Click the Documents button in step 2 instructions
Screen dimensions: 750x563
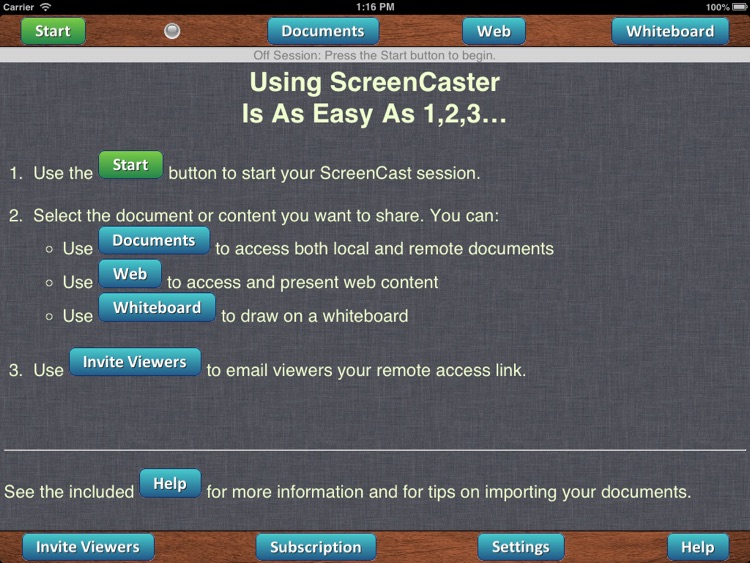point(154,241)
